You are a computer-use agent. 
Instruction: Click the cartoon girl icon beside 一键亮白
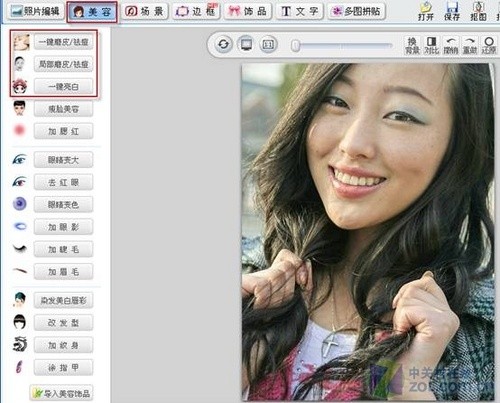click(20, 86)
